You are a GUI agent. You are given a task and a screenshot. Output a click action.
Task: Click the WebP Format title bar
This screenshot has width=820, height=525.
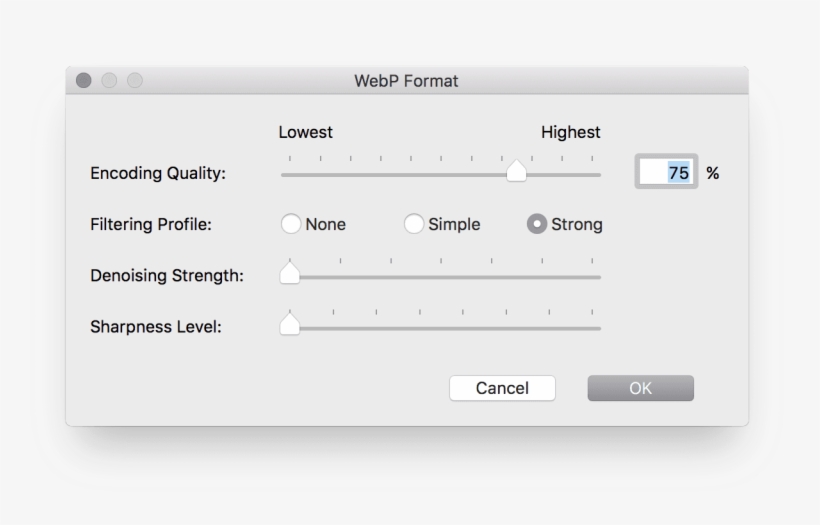tap(406, 81)
